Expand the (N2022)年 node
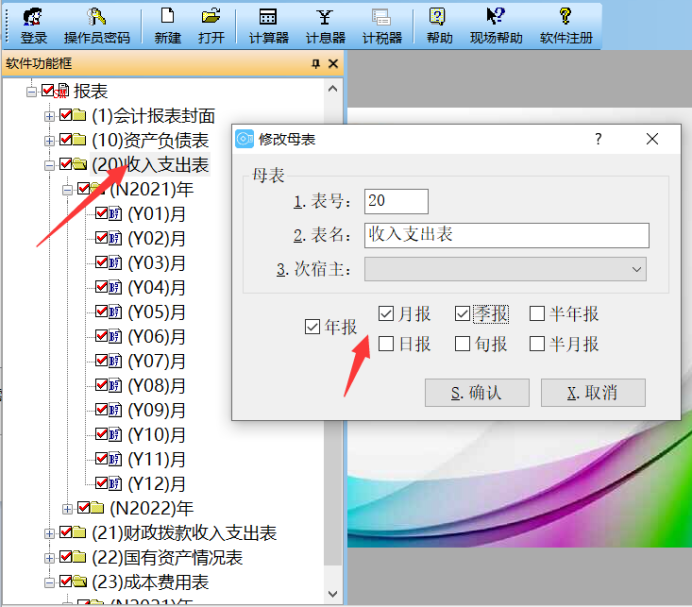This screenshot has height=607, width=692. pos(67,509)
